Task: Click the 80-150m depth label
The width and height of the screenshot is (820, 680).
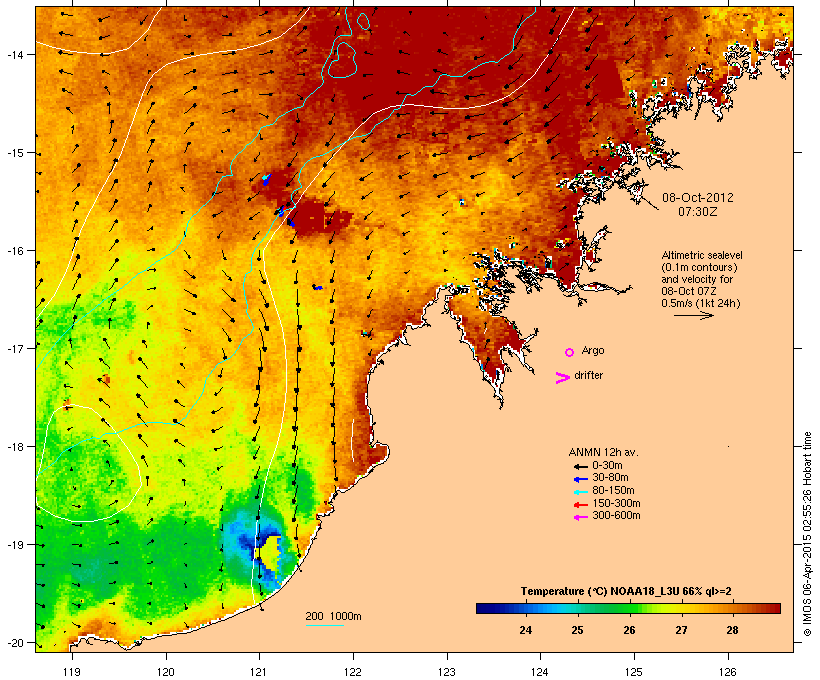Action: click(613, 491)
